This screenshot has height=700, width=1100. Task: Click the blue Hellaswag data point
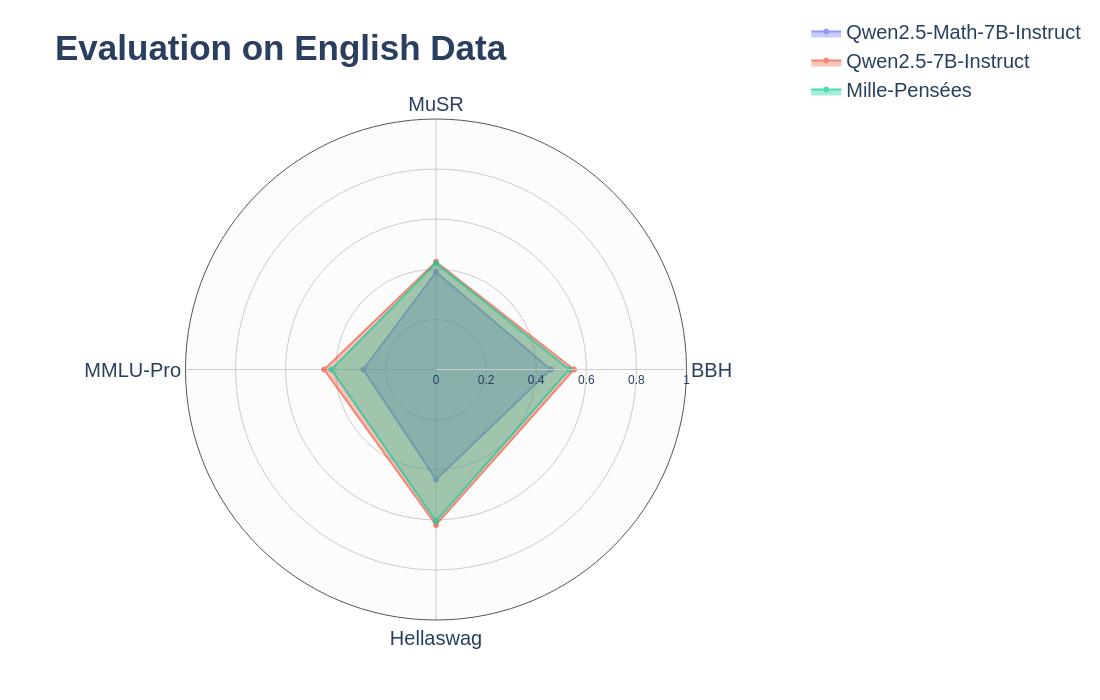(x=436, y=479)
